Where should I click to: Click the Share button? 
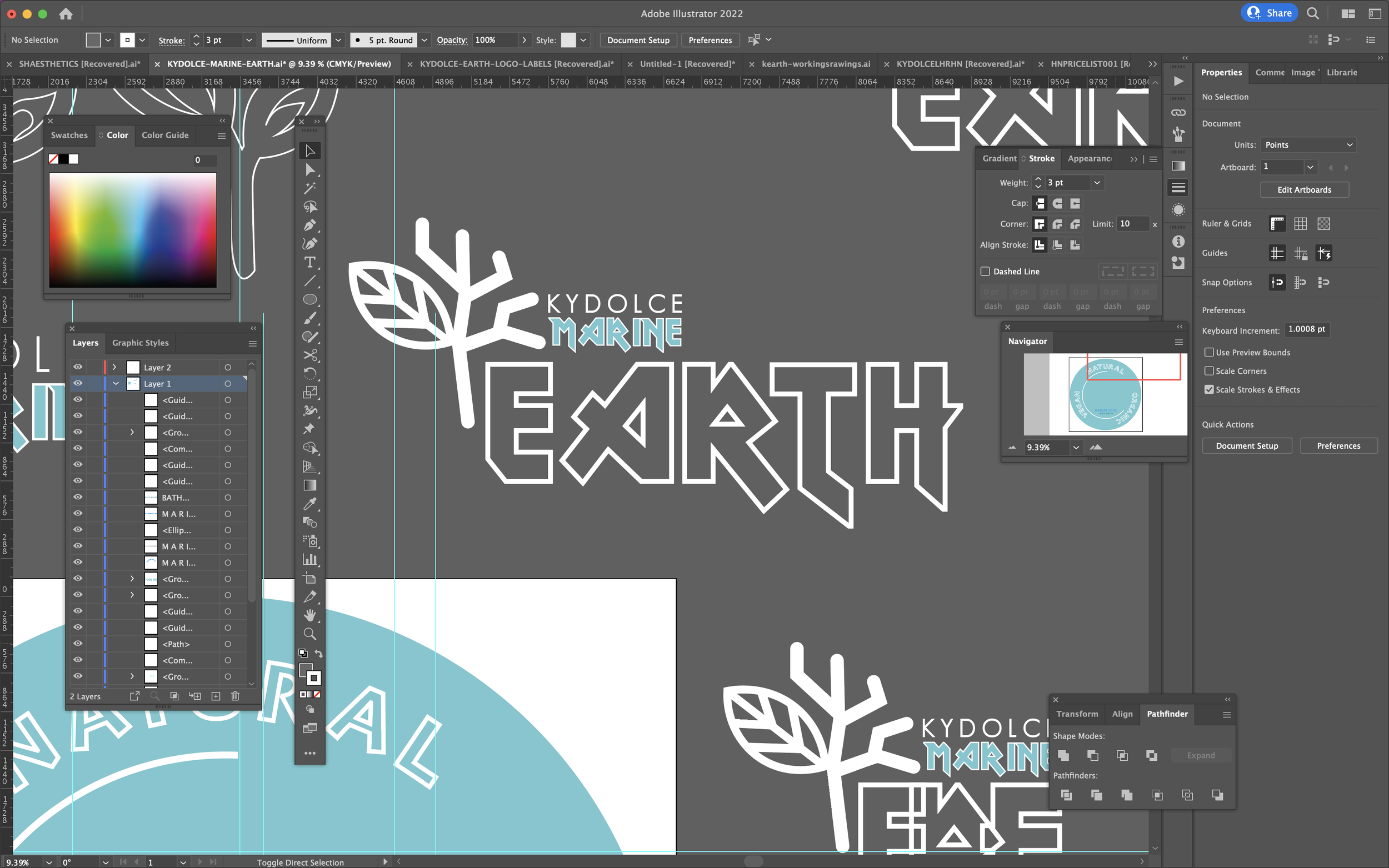(1270, 13)
